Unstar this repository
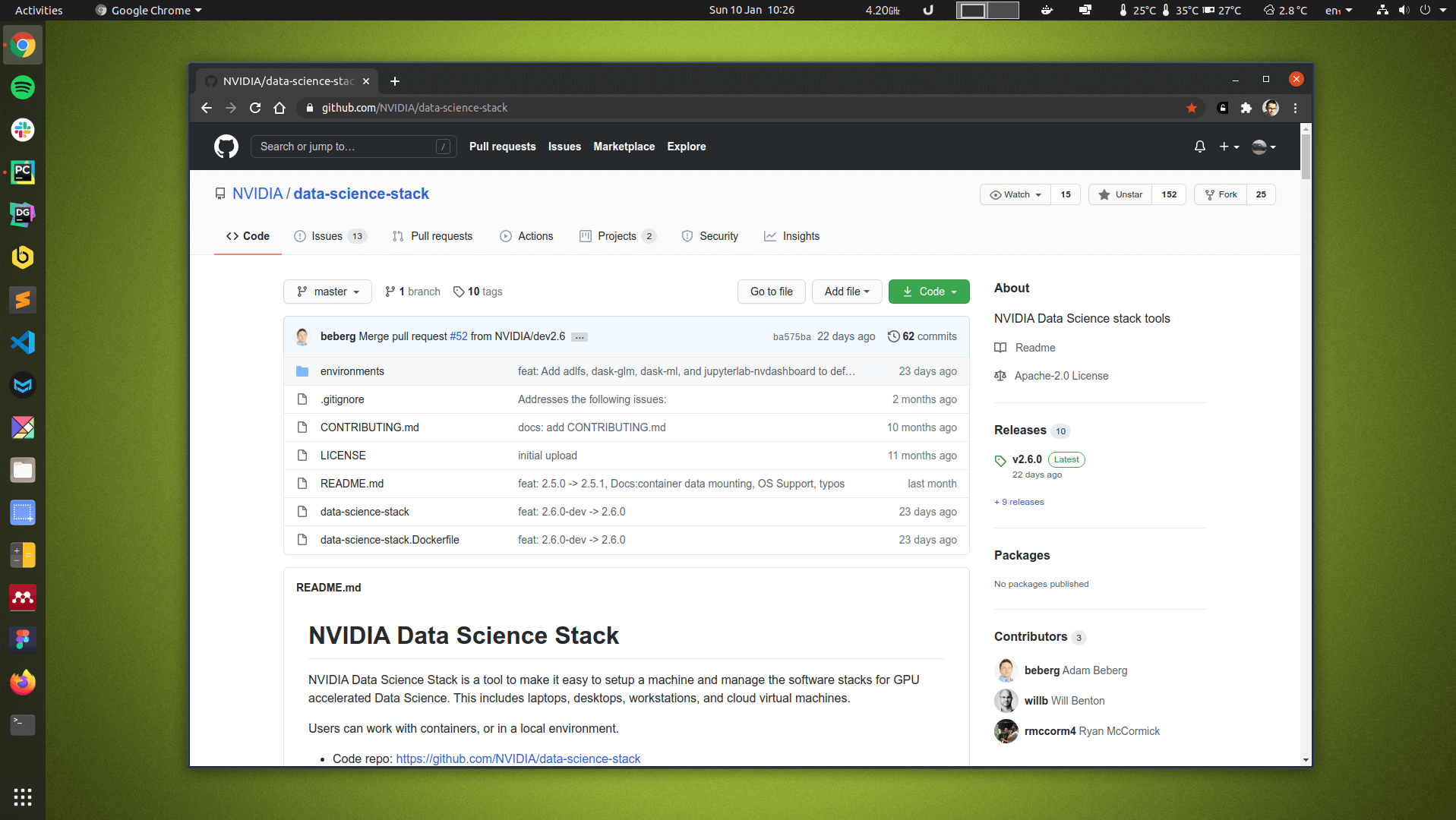 point(1120,194)
